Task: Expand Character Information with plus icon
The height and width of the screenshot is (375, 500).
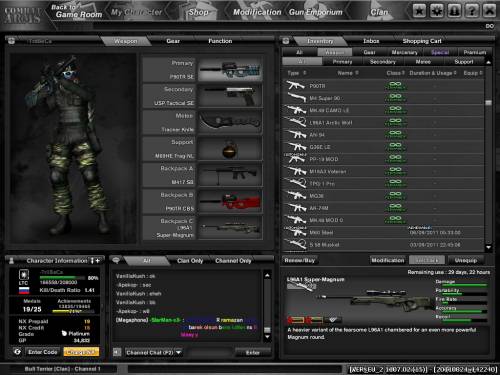Action: coord(97,260)
